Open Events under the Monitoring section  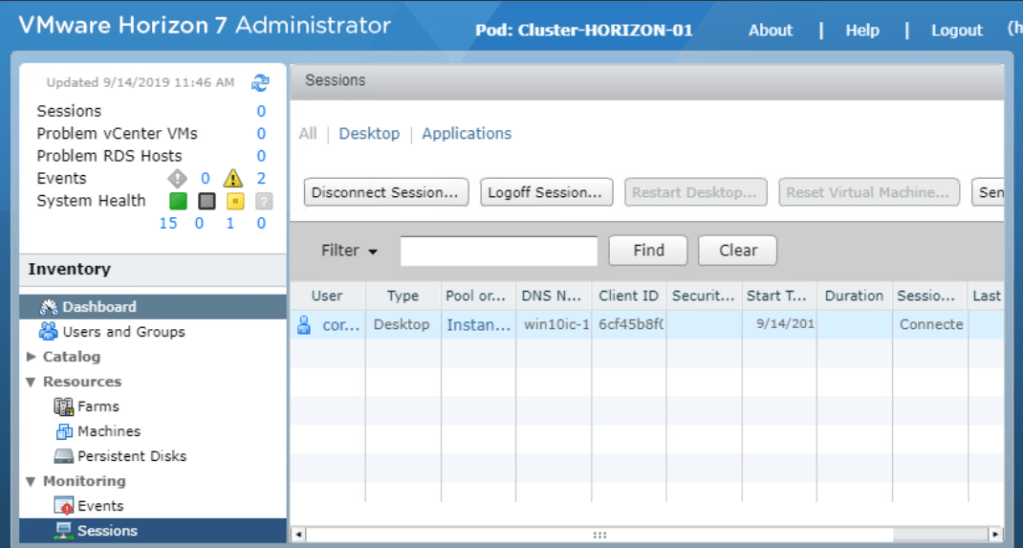tap(100, 507)
